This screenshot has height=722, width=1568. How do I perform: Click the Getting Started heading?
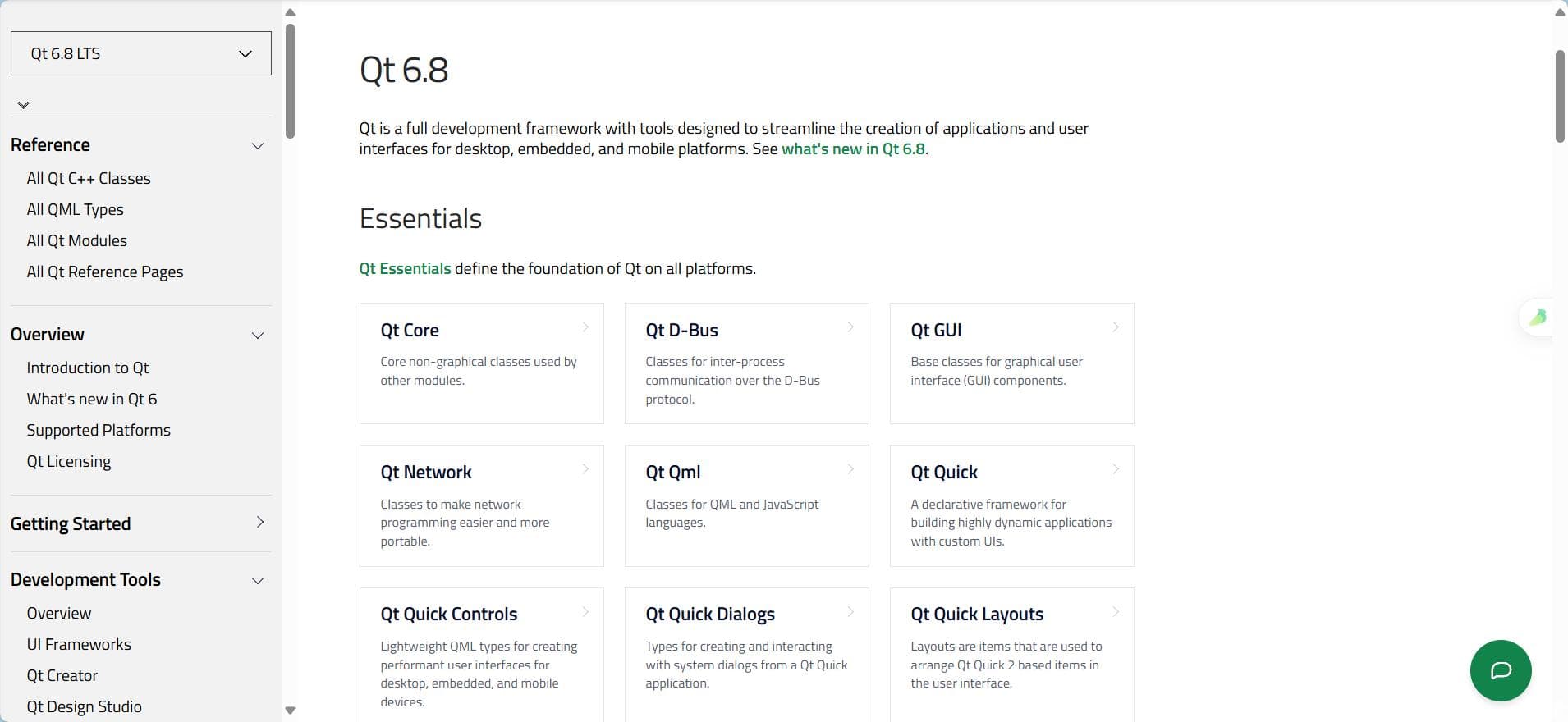[71, 523]
